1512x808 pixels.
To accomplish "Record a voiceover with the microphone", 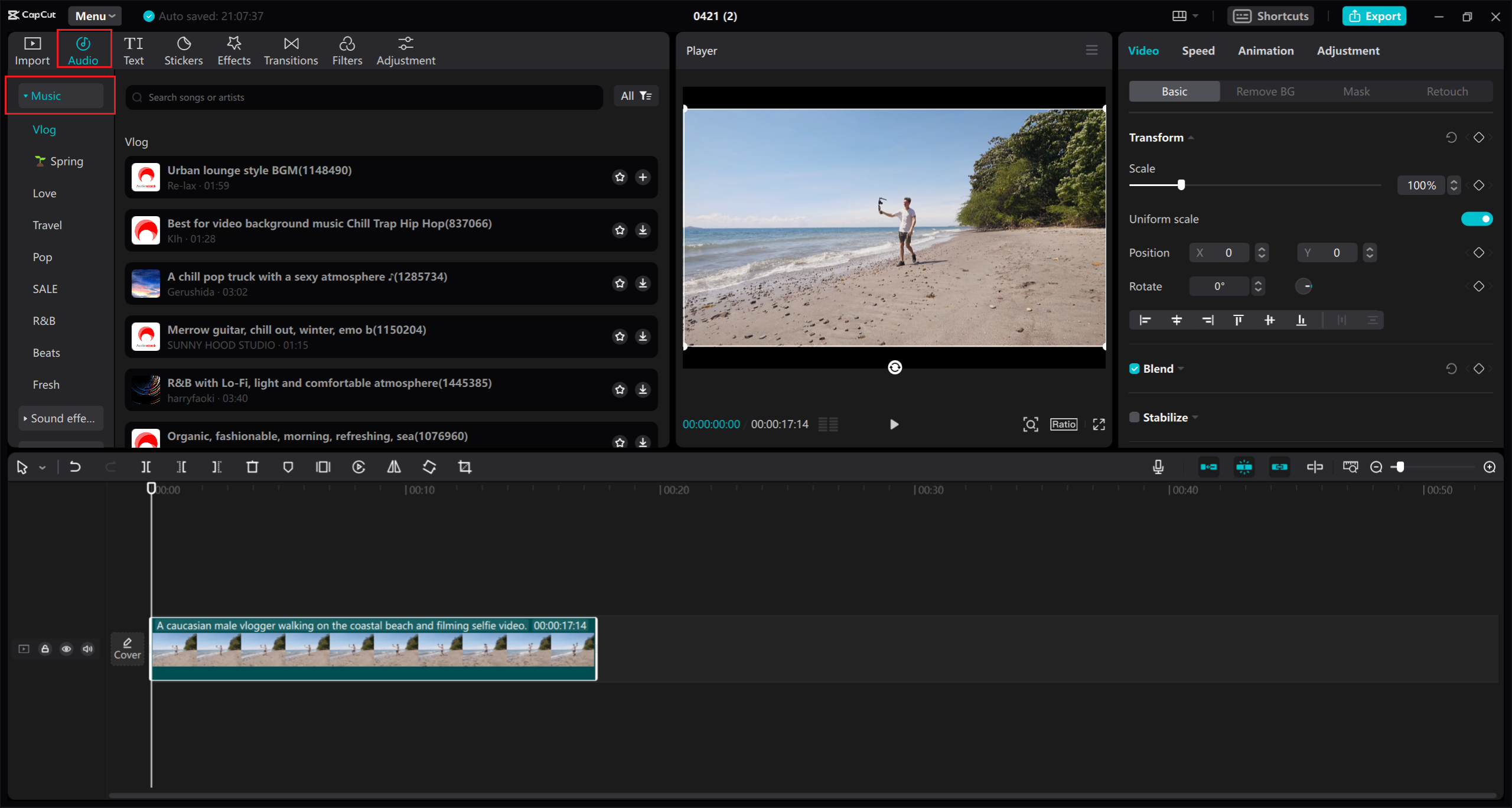I will (1158, 467).
